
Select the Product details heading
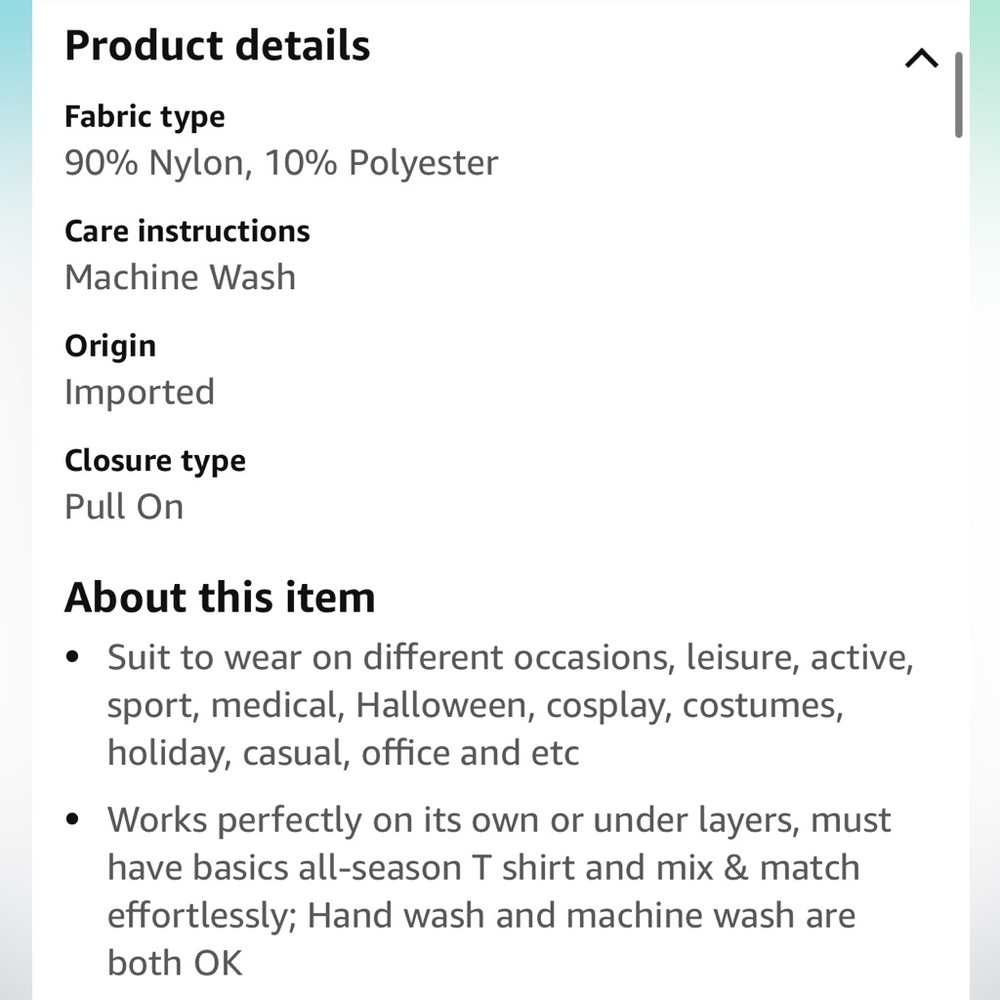pos(217,46)
